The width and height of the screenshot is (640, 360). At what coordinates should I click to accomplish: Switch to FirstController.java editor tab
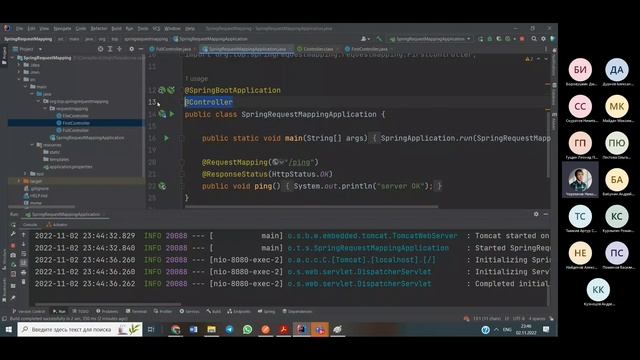368,49
